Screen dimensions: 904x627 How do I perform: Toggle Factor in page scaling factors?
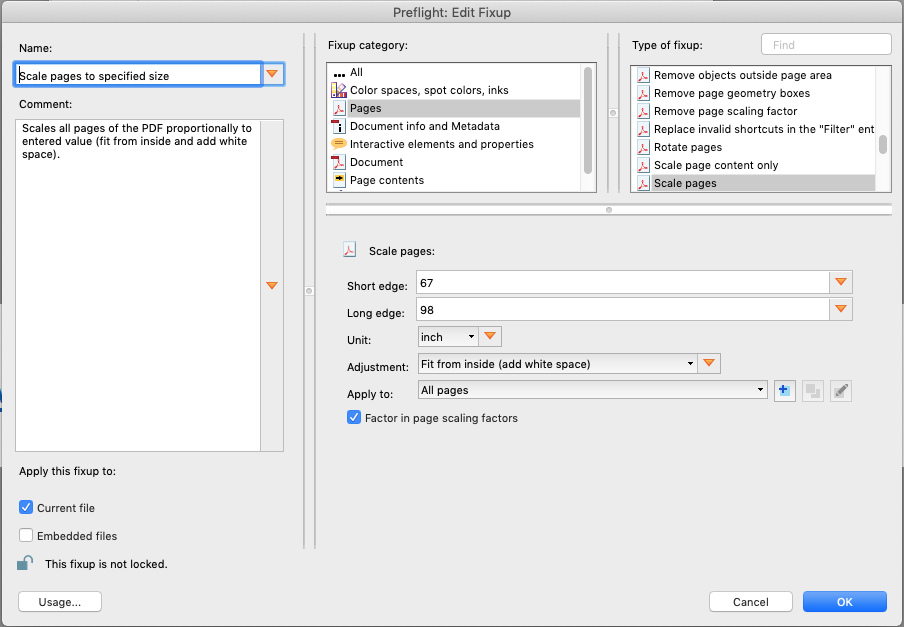(354, 418)
